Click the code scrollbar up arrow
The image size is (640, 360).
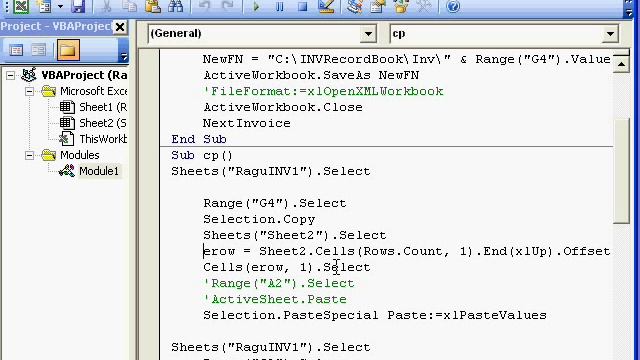pos(621,64)
